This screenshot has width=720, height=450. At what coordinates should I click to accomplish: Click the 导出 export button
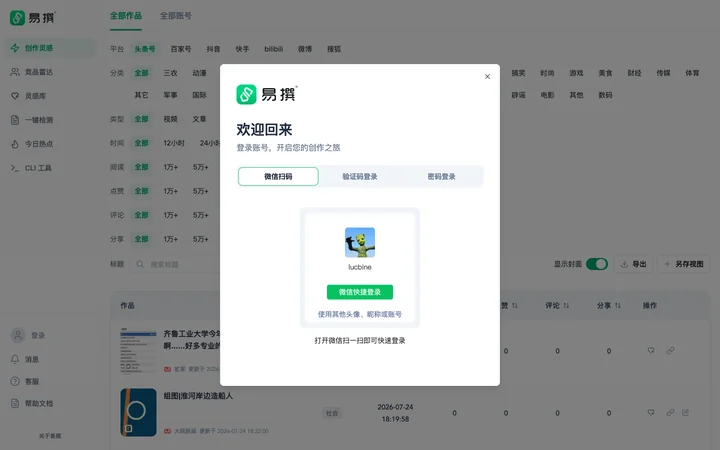click(x=633, y=264)
